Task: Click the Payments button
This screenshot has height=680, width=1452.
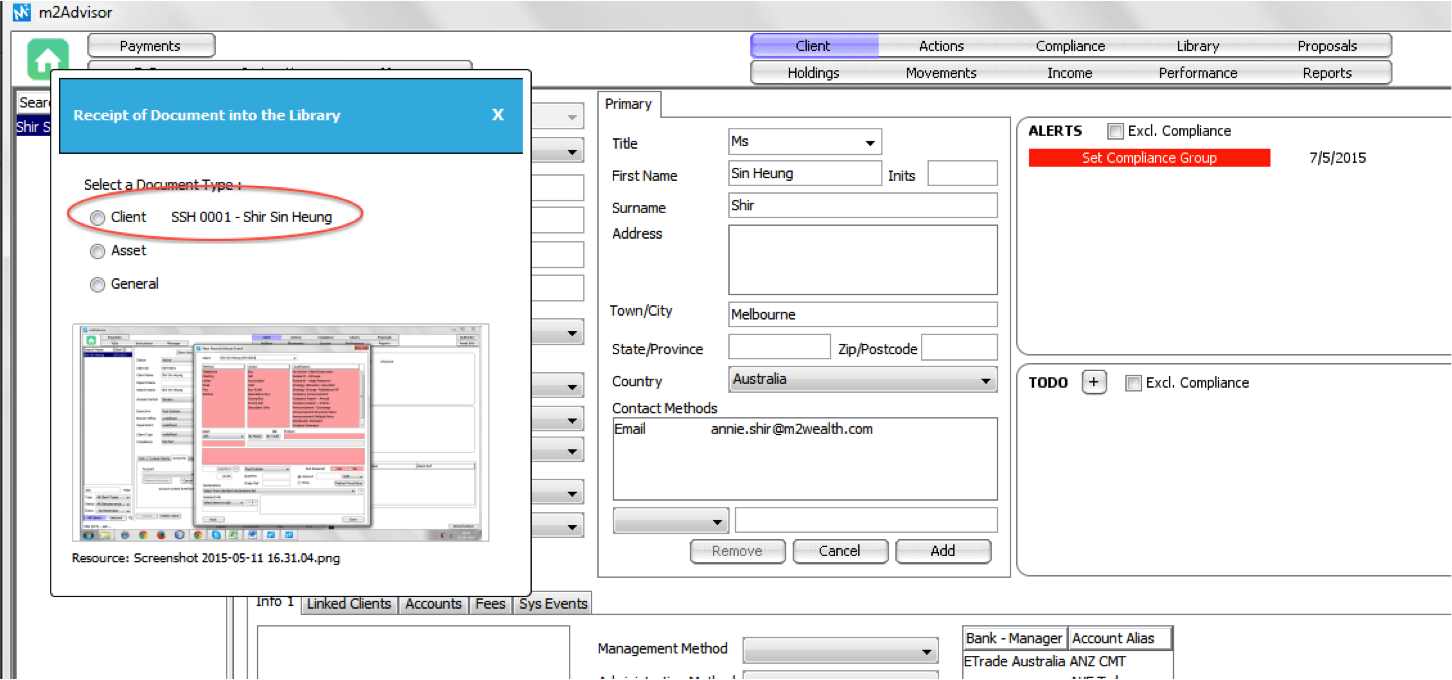Action: click(150, 46)
